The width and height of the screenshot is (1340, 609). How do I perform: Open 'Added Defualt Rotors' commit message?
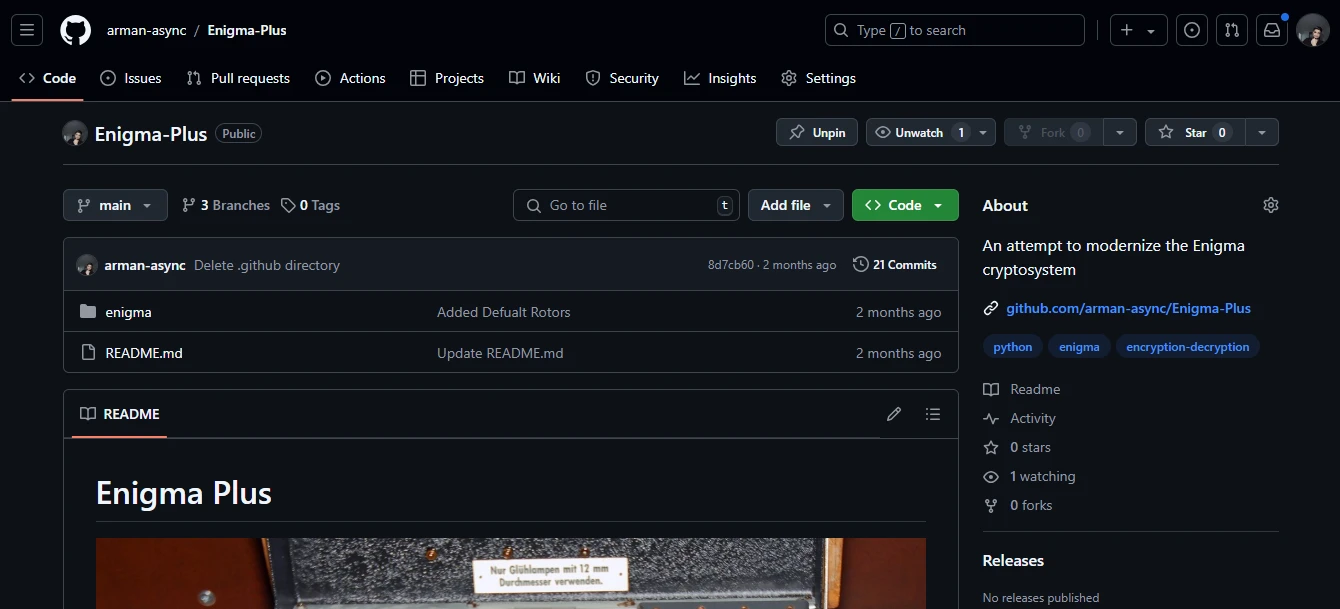coord(504,312)
